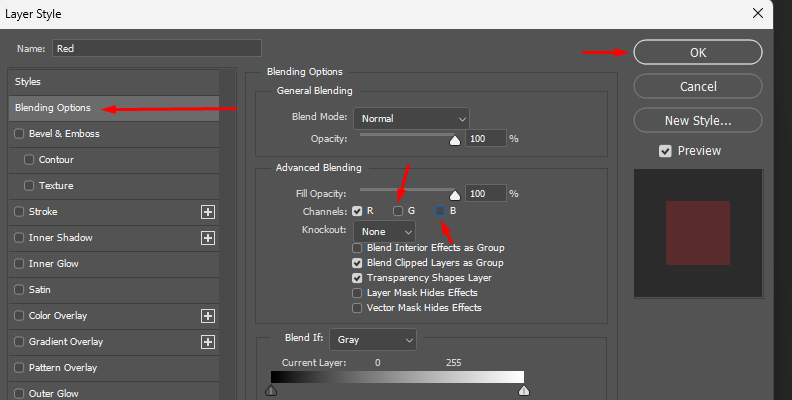Click the effects list vertical scrollbar
The height and width of the screenshot is (400, 792).
click(228, 234)
